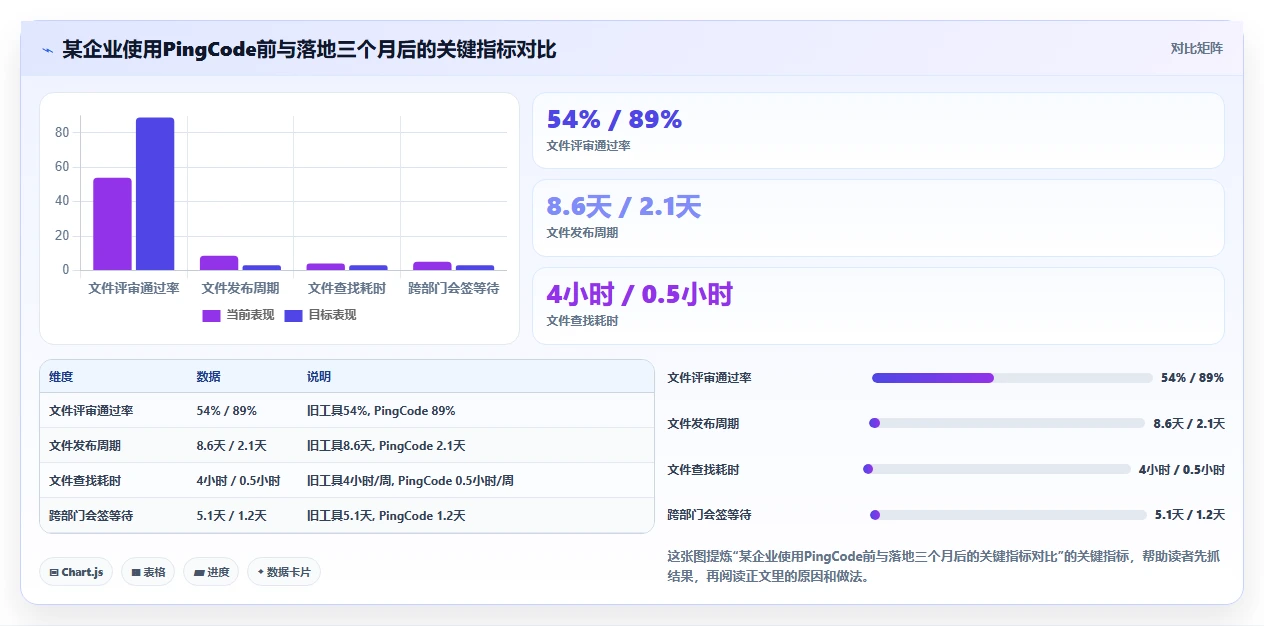Click the progress value 5.1天 / 1.2天
1264x626 pixels.
[x=1190, y=515]
